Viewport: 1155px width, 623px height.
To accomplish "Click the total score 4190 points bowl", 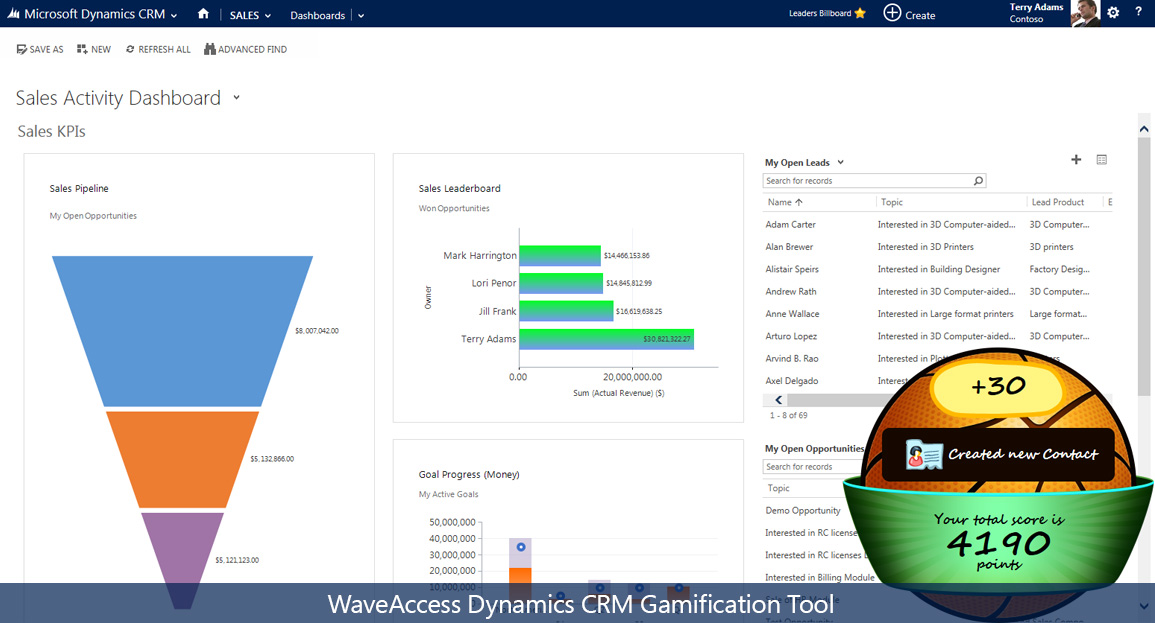I will click(999, 543).
